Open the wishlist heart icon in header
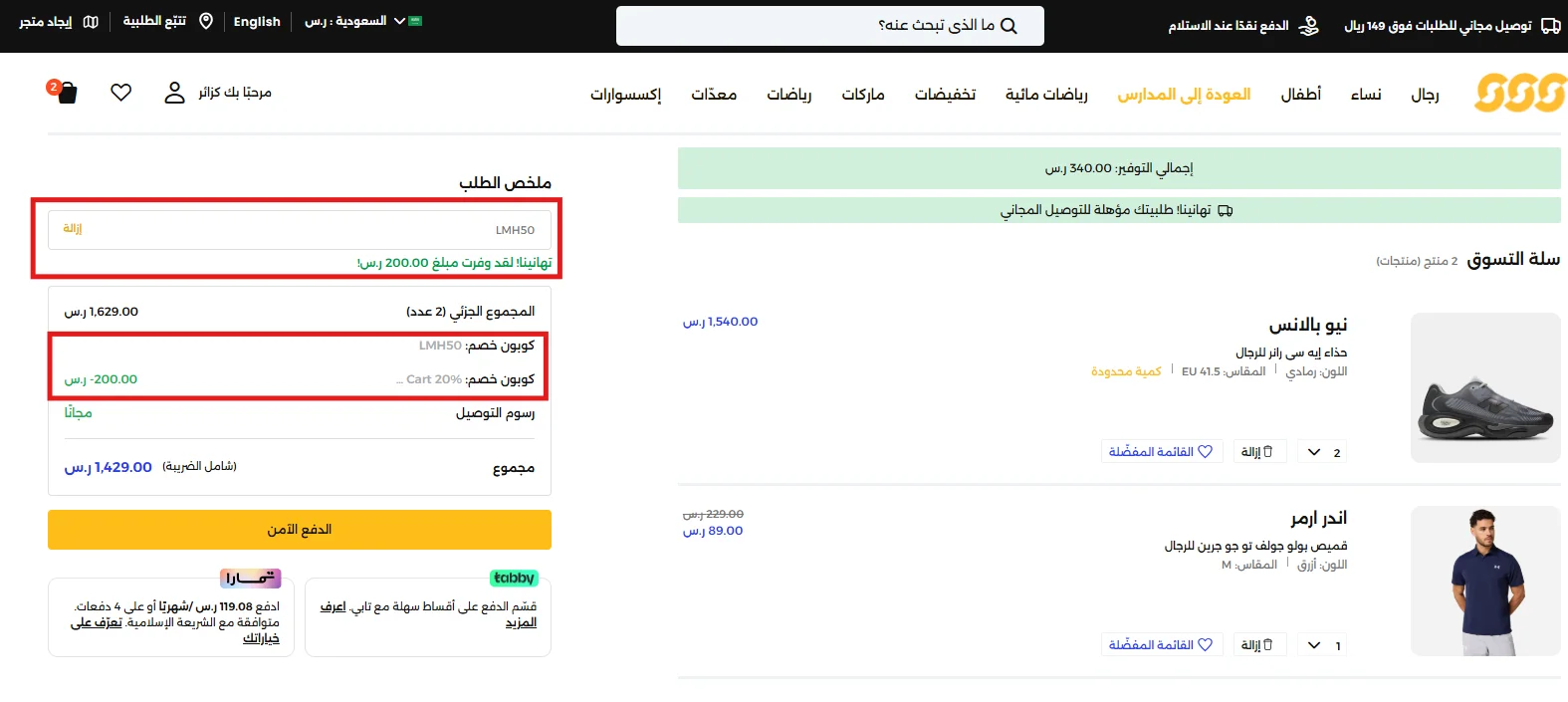This screenshot has width=1568, height=702. tap(121, 93)
